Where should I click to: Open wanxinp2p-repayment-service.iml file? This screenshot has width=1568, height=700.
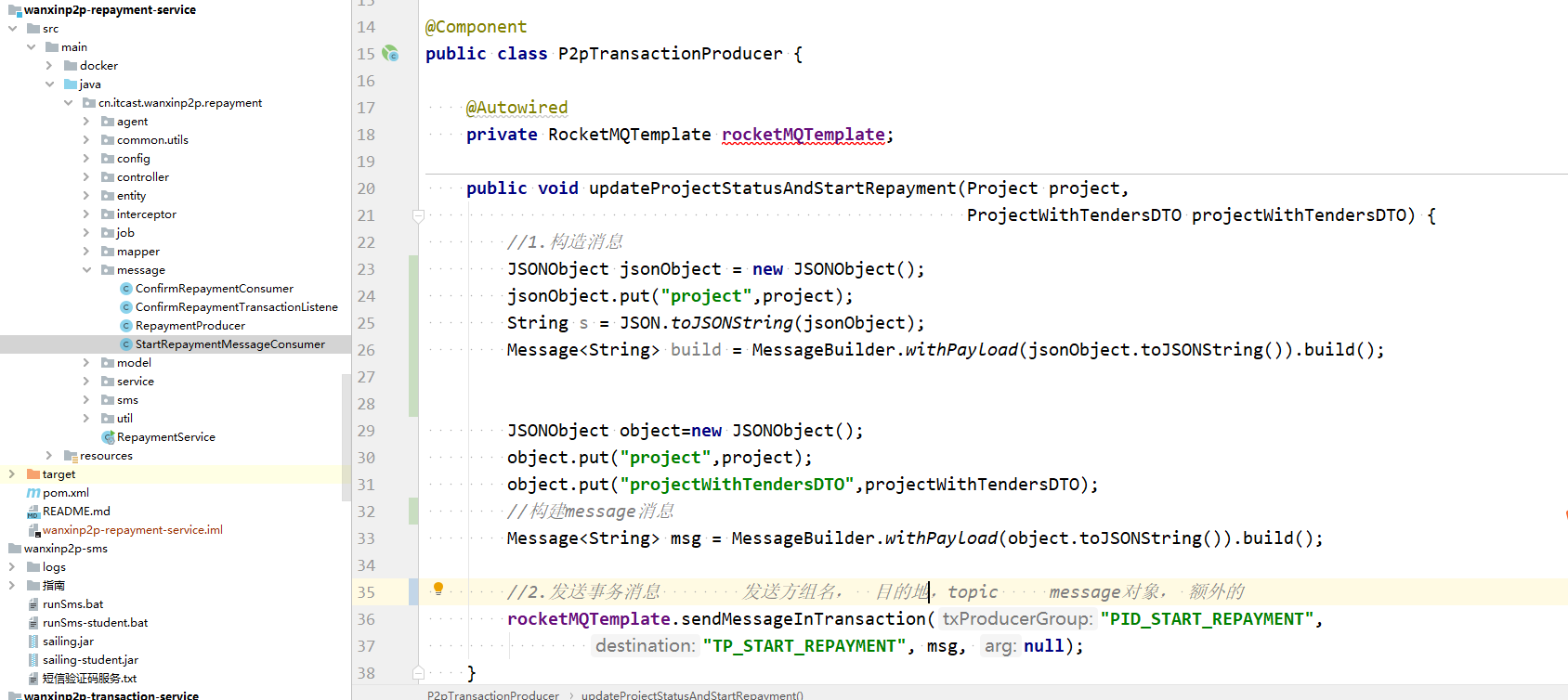pos(132,530)
